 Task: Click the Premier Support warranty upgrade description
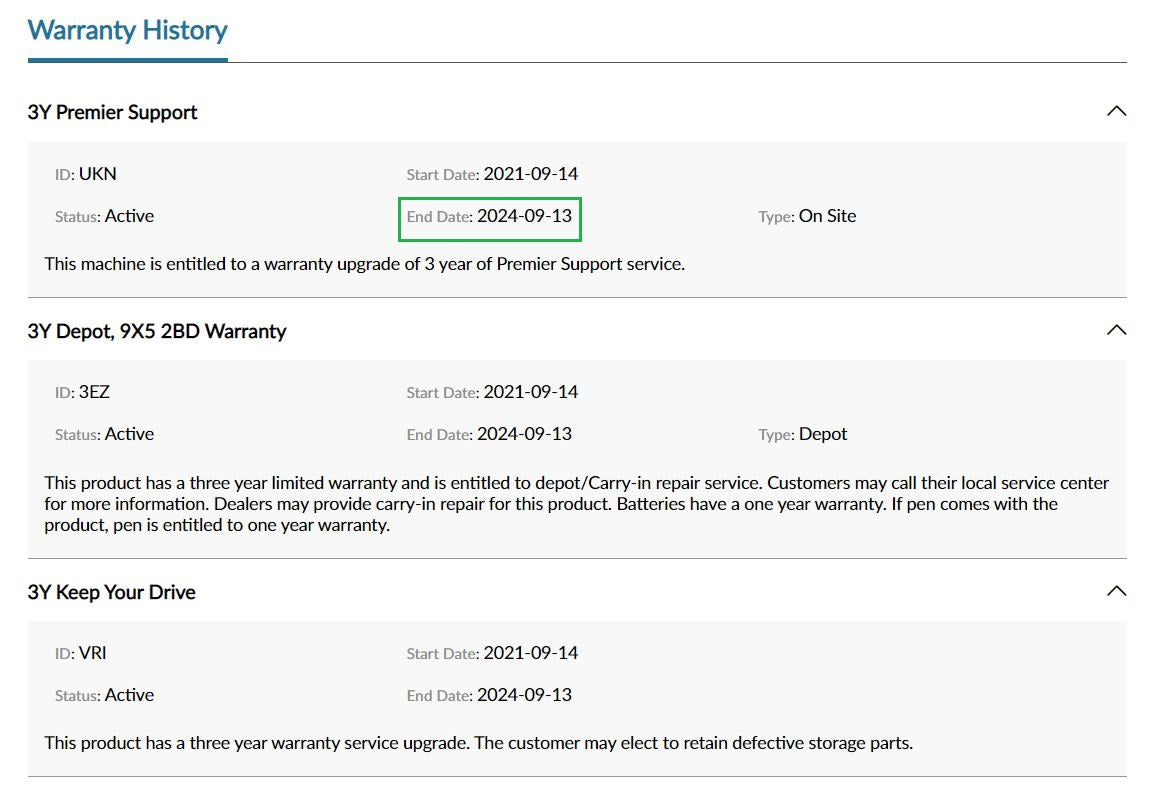coord(365,264)
